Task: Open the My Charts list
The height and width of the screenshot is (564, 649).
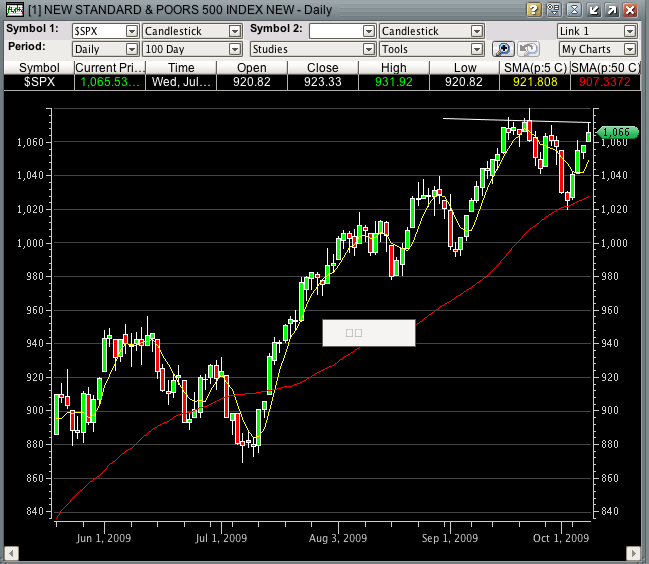Action: 597,49
